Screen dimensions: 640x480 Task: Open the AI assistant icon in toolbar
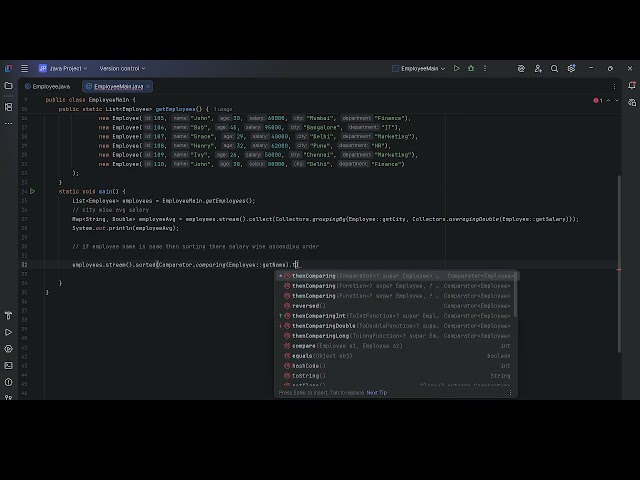pos(521,69)
